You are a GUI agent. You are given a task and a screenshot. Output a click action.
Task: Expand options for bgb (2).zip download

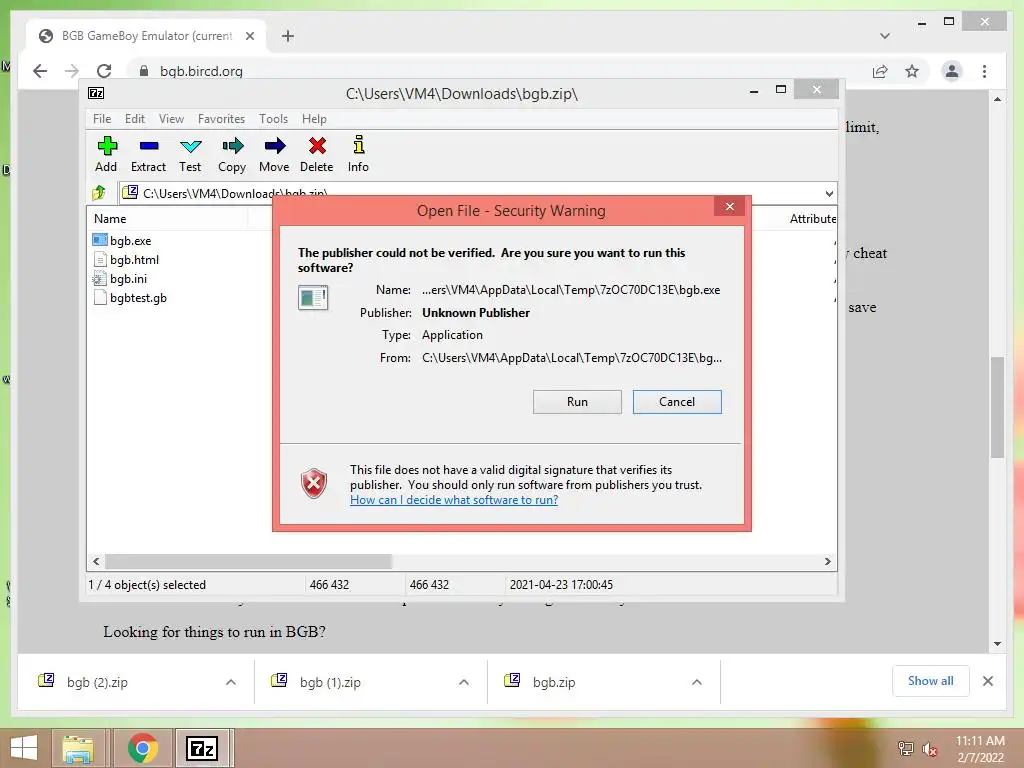tap(231, 682)
